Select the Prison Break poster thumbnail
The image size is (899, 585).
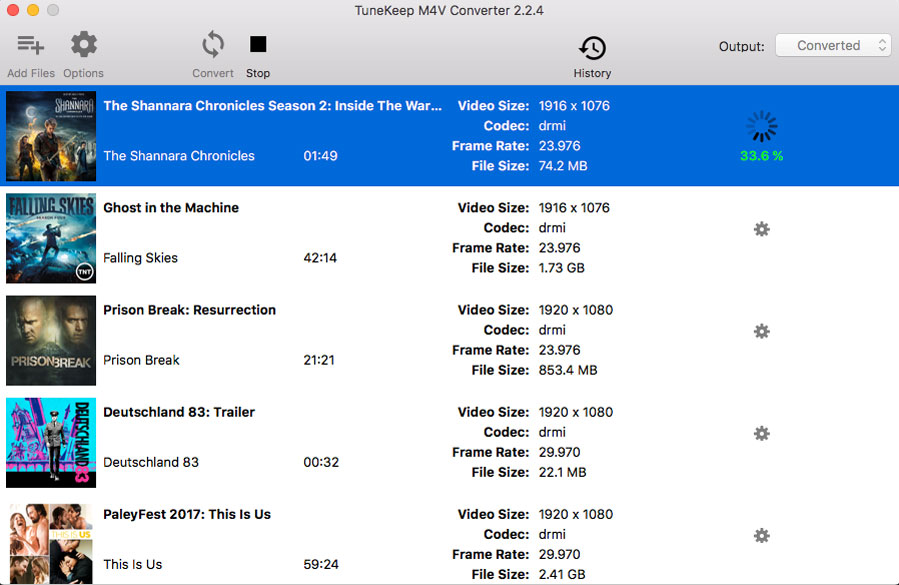[x=51, y=340]
